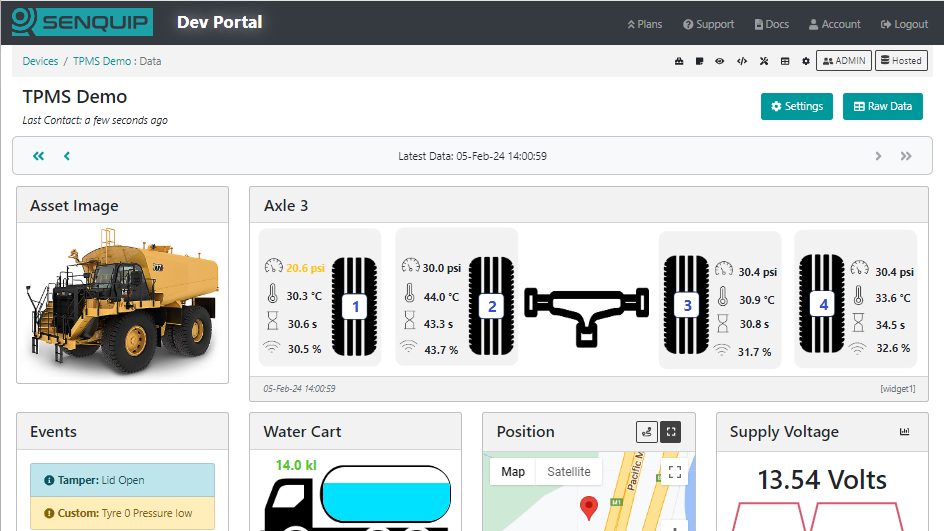Select tyre number 3 icon

pos(686,305)
